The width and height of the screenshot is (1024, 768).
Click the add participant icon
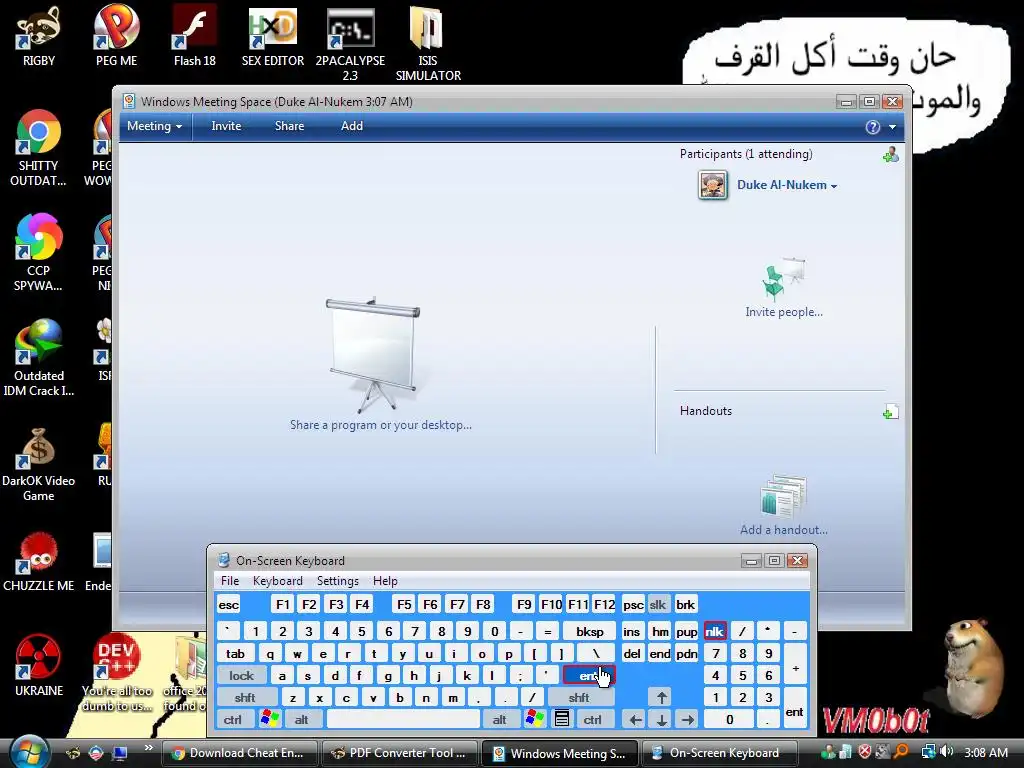click(890, 155)
